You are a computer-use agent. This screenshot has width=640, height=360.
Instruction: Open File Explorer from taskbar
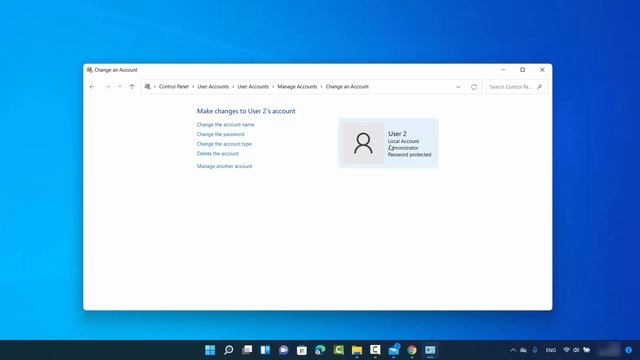tap(357, 350)
